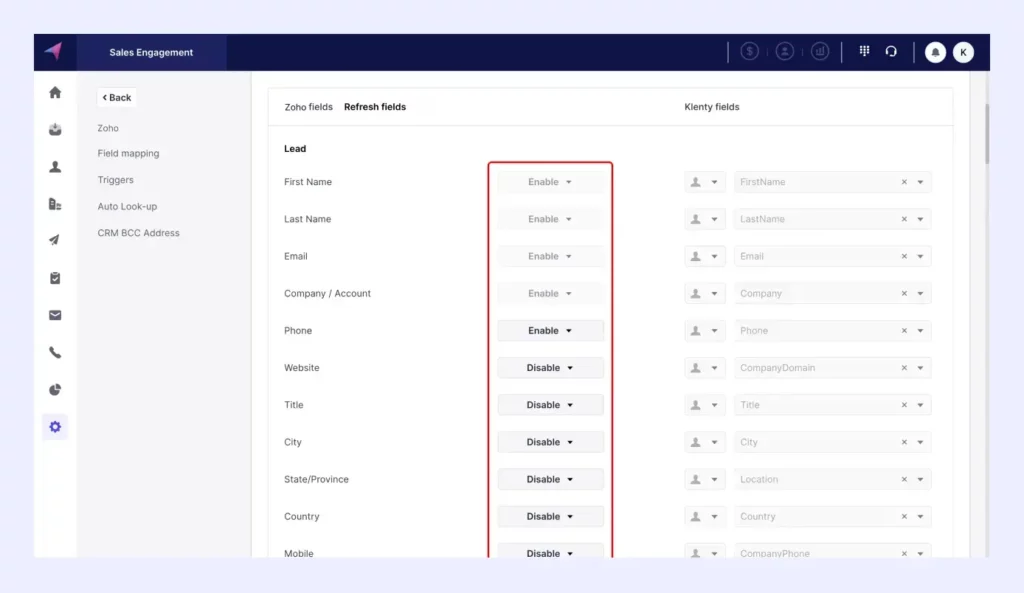
Task: Open Company / Account Enable dropdown
Action: 550,294
